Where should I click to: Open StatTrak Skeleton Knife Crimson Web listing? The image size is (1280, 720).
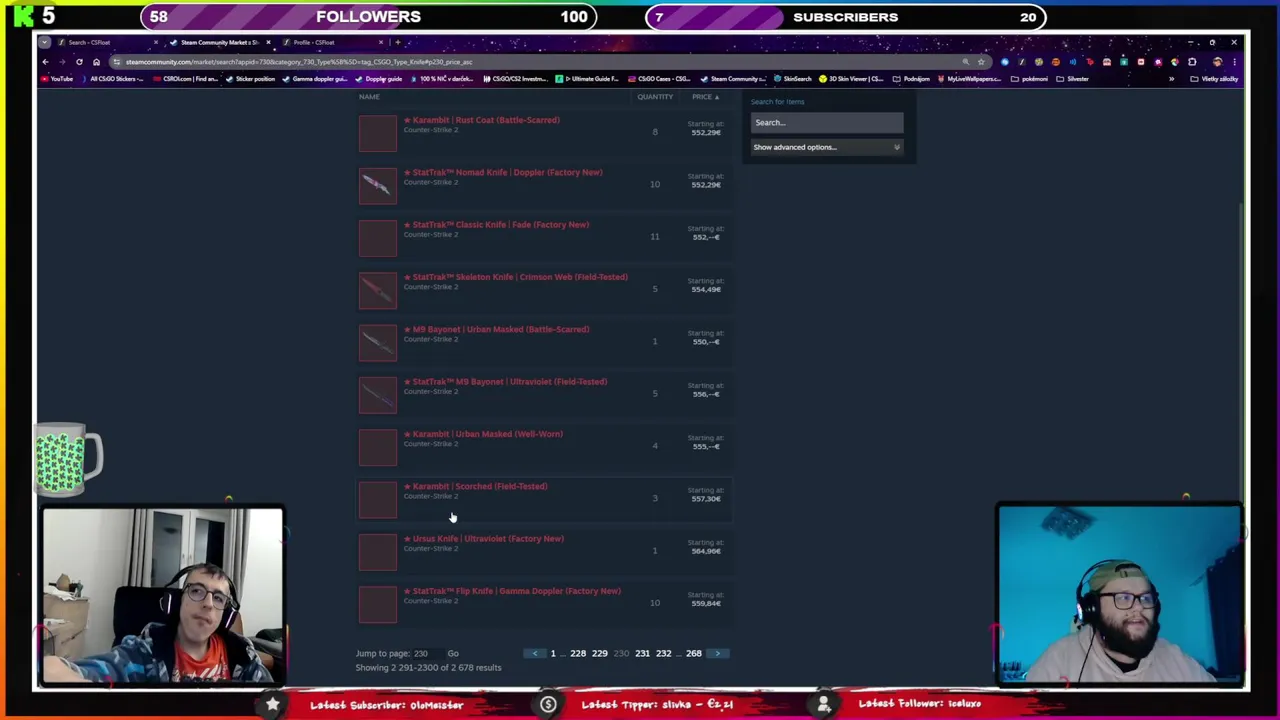click(520, 277)
